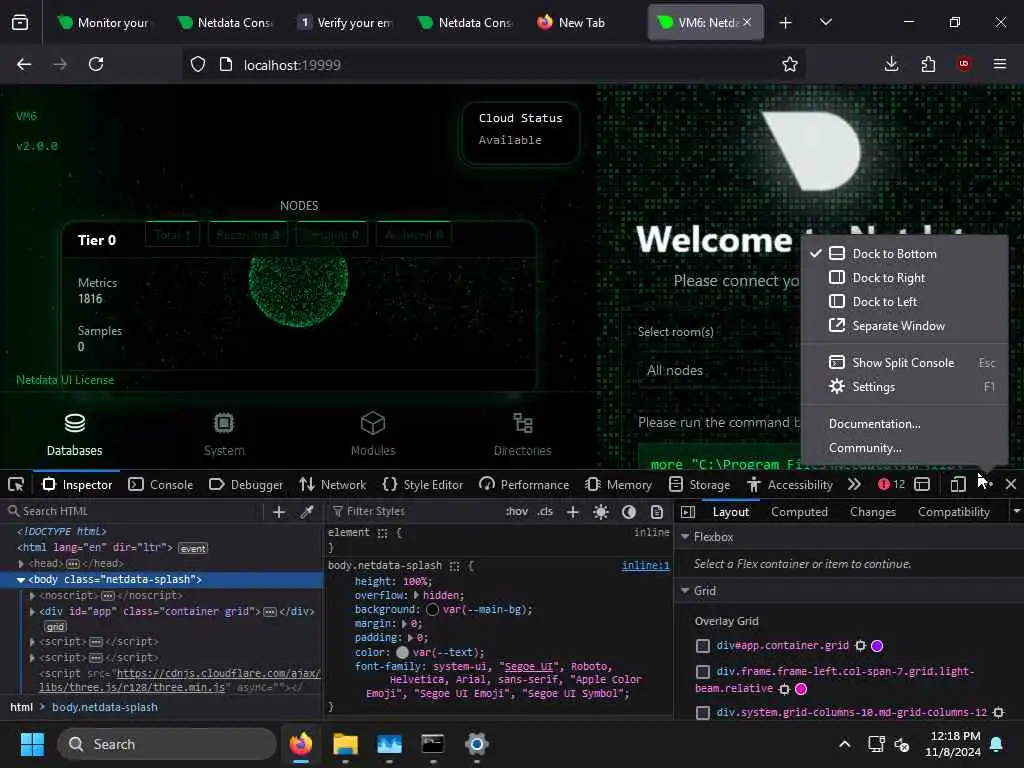Enable overlay for div.frame.frame-left grid
Viewport: 1024px width, 768px height.
703,672
